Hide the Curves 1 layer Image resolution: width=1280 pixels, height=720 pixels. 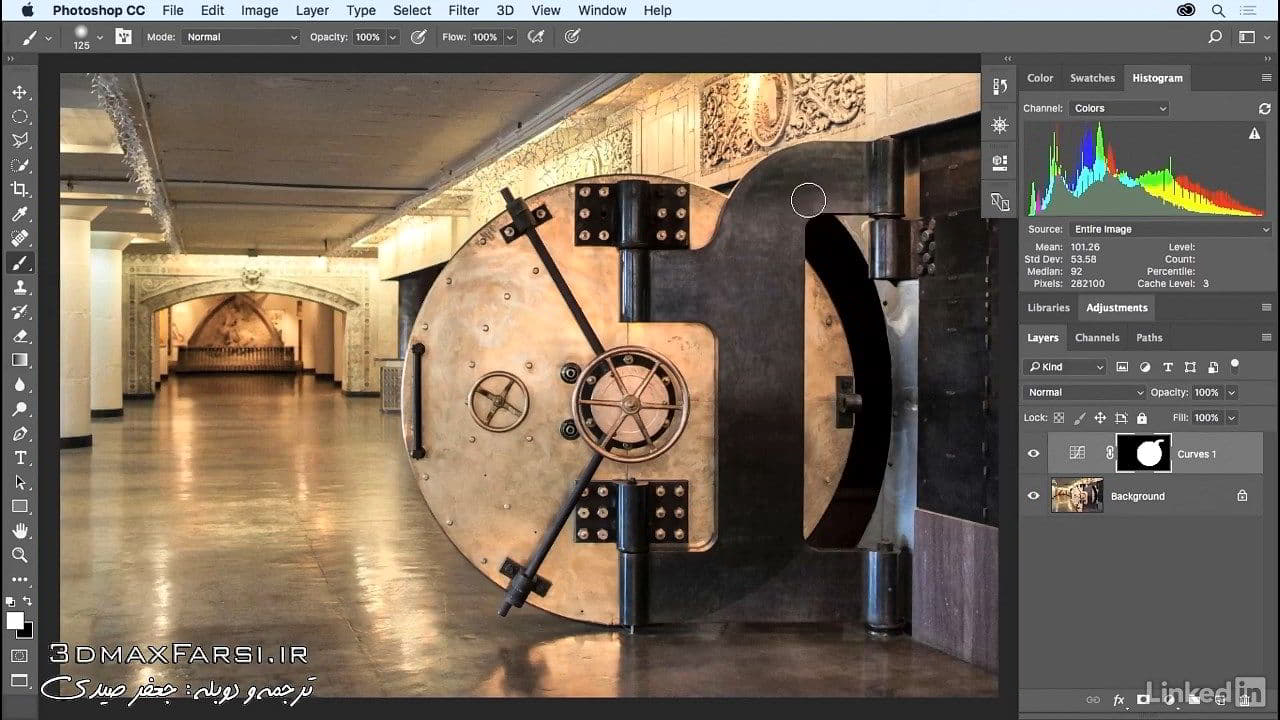(1034, 454)
